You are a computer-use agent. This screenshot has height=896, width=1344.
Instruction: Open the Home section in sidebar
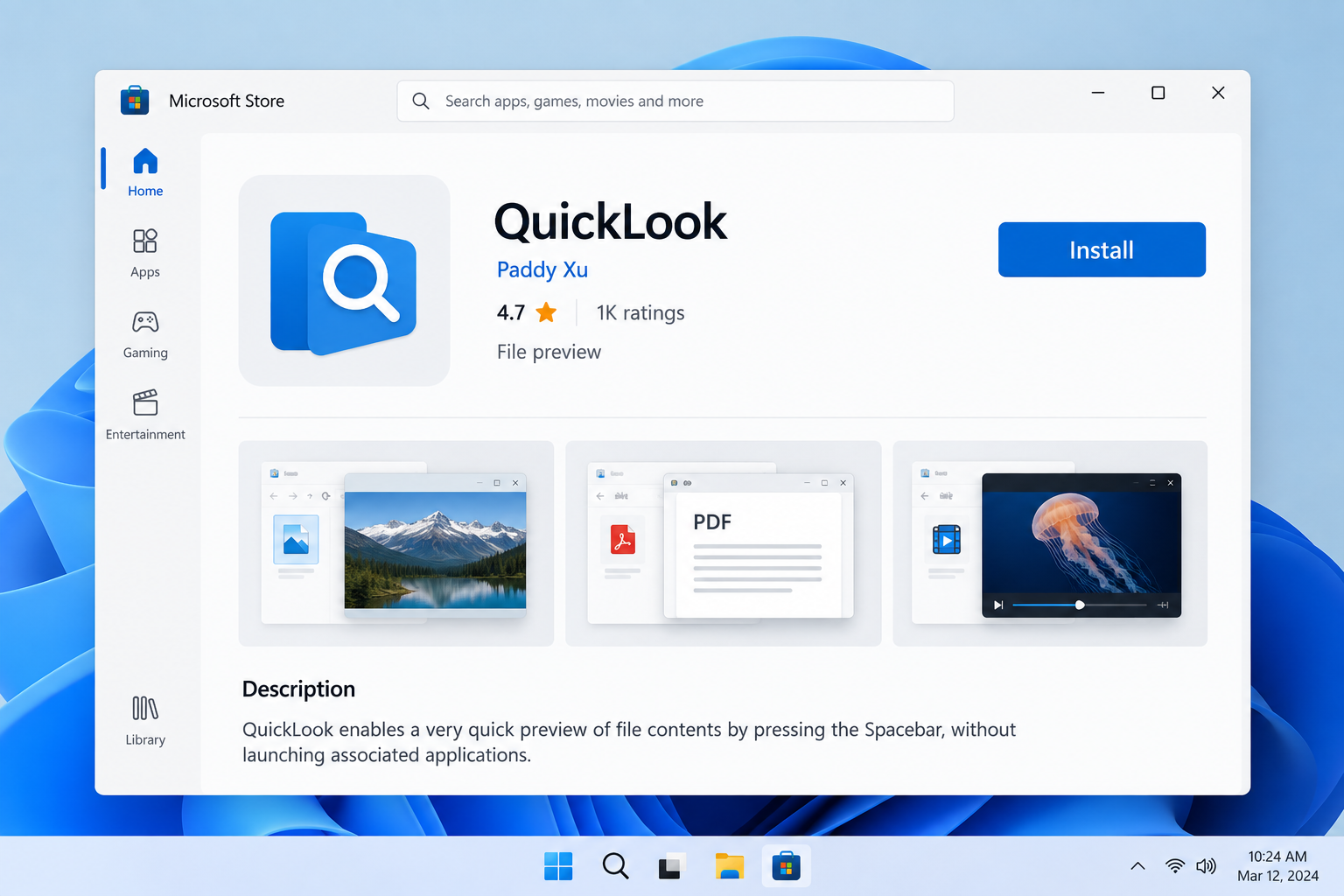[145, 171]
